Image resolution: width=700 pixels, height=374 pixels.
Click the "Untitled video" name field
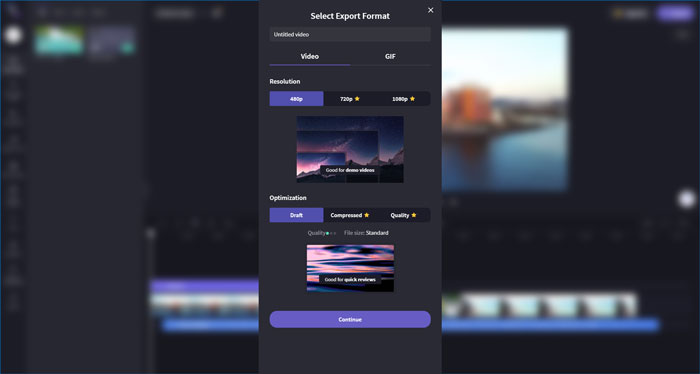coord(350,34)
